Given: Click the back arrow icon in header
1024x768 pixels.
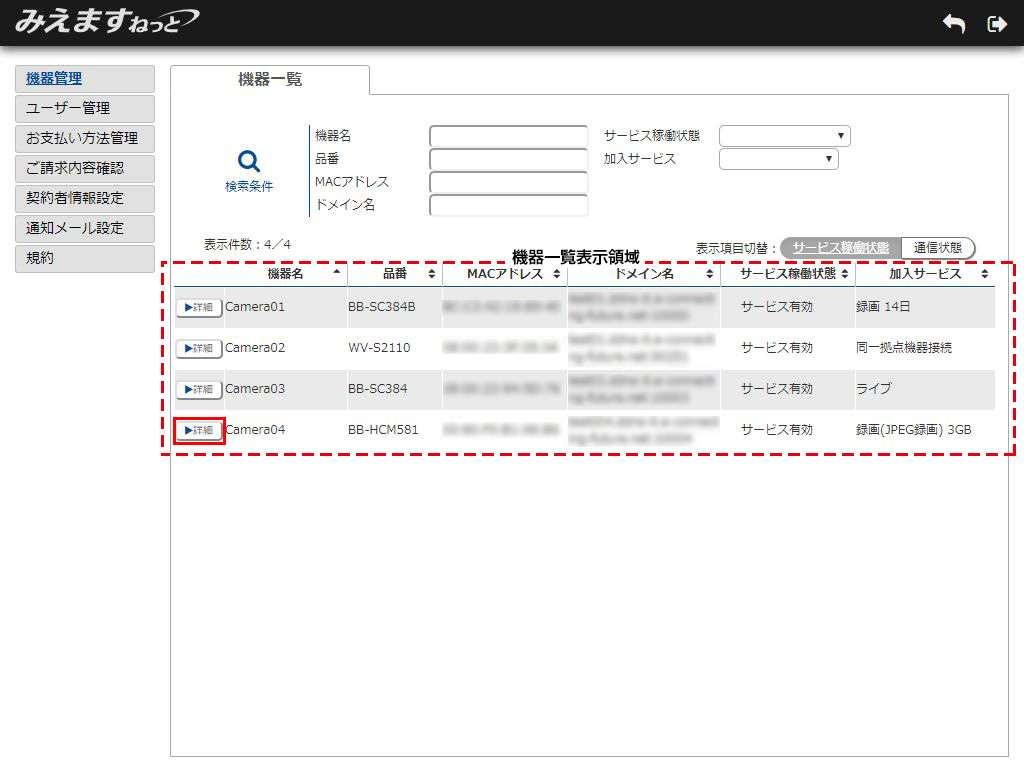Looking at the screenshot, I should tap(954, 24).
